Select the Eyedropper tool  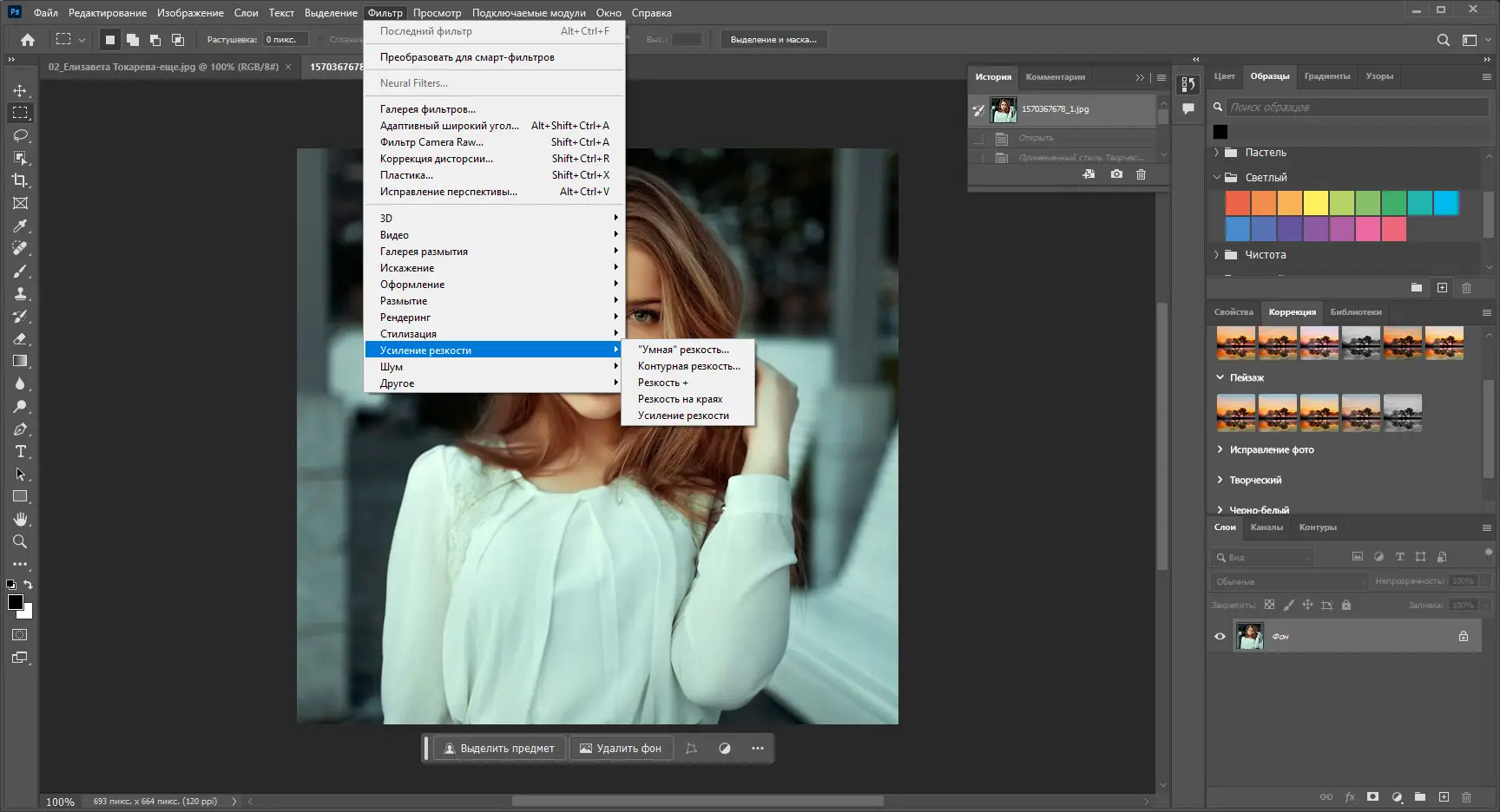point(20,226)
